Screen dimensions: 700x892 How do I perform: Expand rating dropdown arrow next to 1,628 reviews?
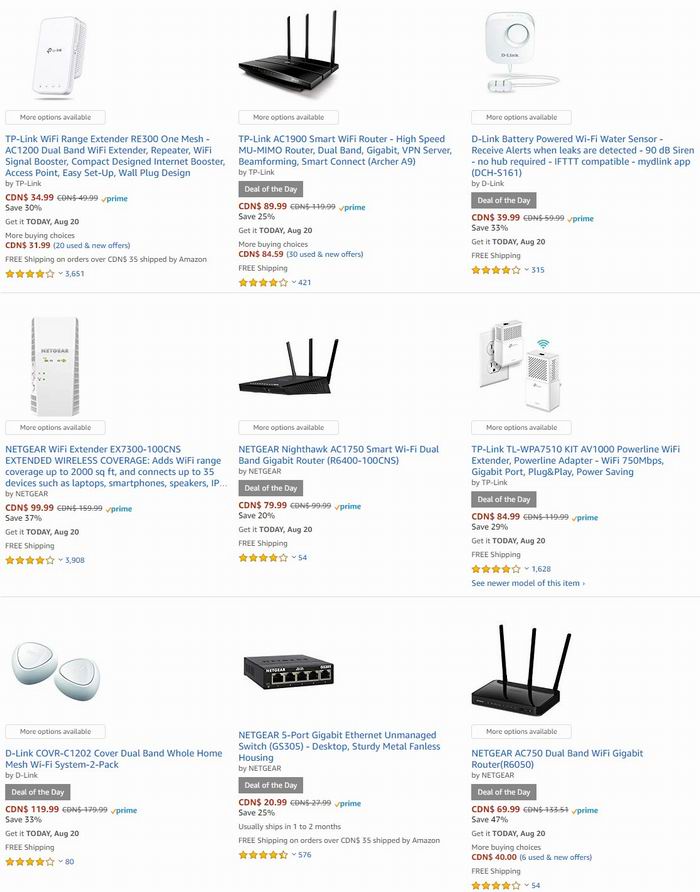coord(526,569)
